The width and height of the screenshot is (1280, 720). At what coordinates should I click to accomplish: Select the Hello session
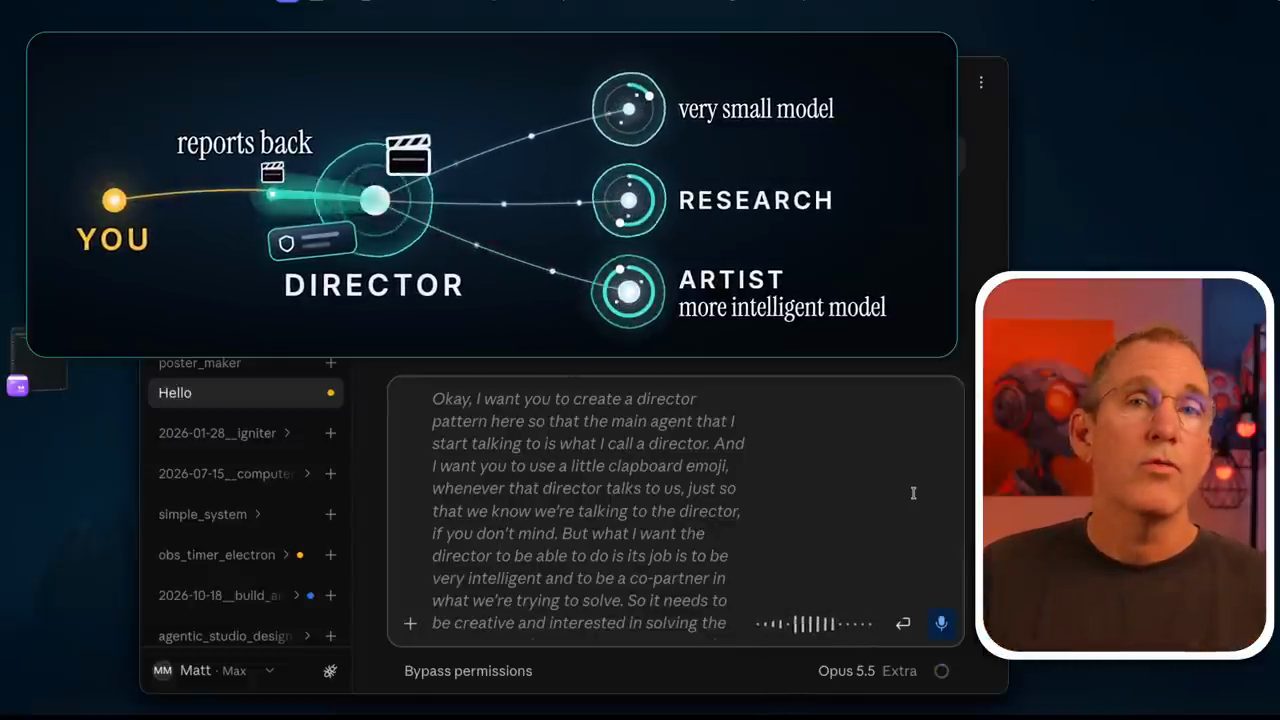(246, 393)
